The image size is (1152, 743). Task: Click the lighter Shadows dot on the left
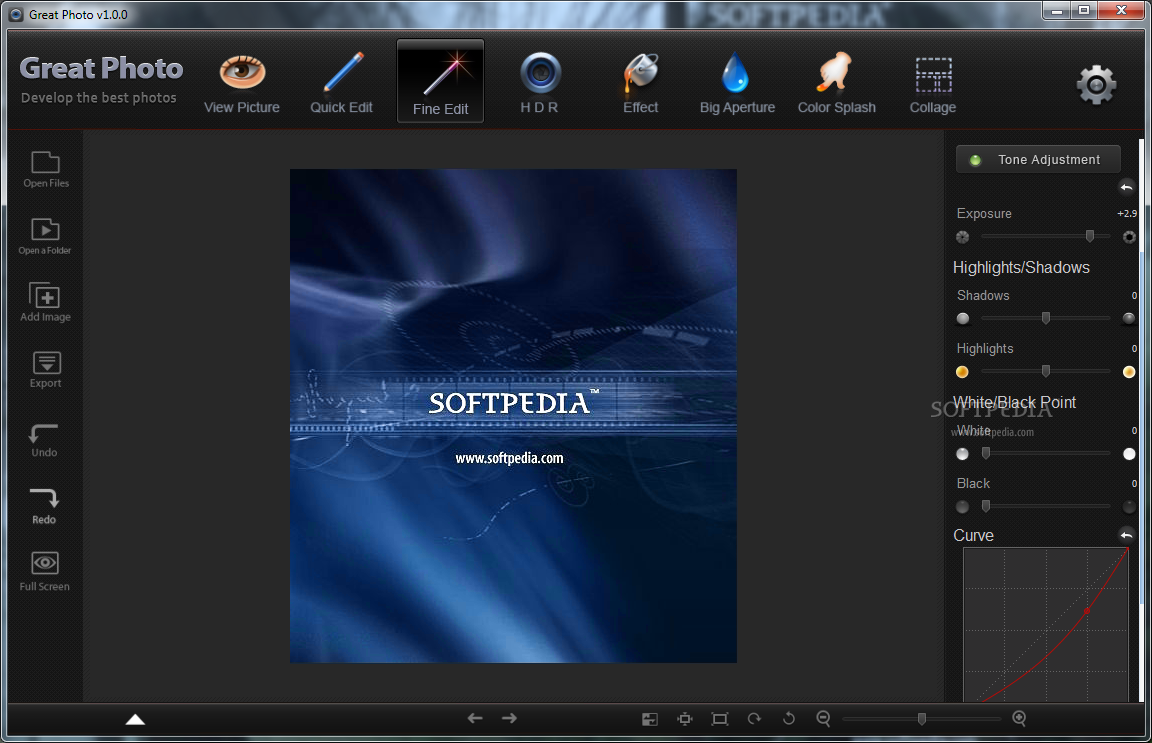click(962, 319)
